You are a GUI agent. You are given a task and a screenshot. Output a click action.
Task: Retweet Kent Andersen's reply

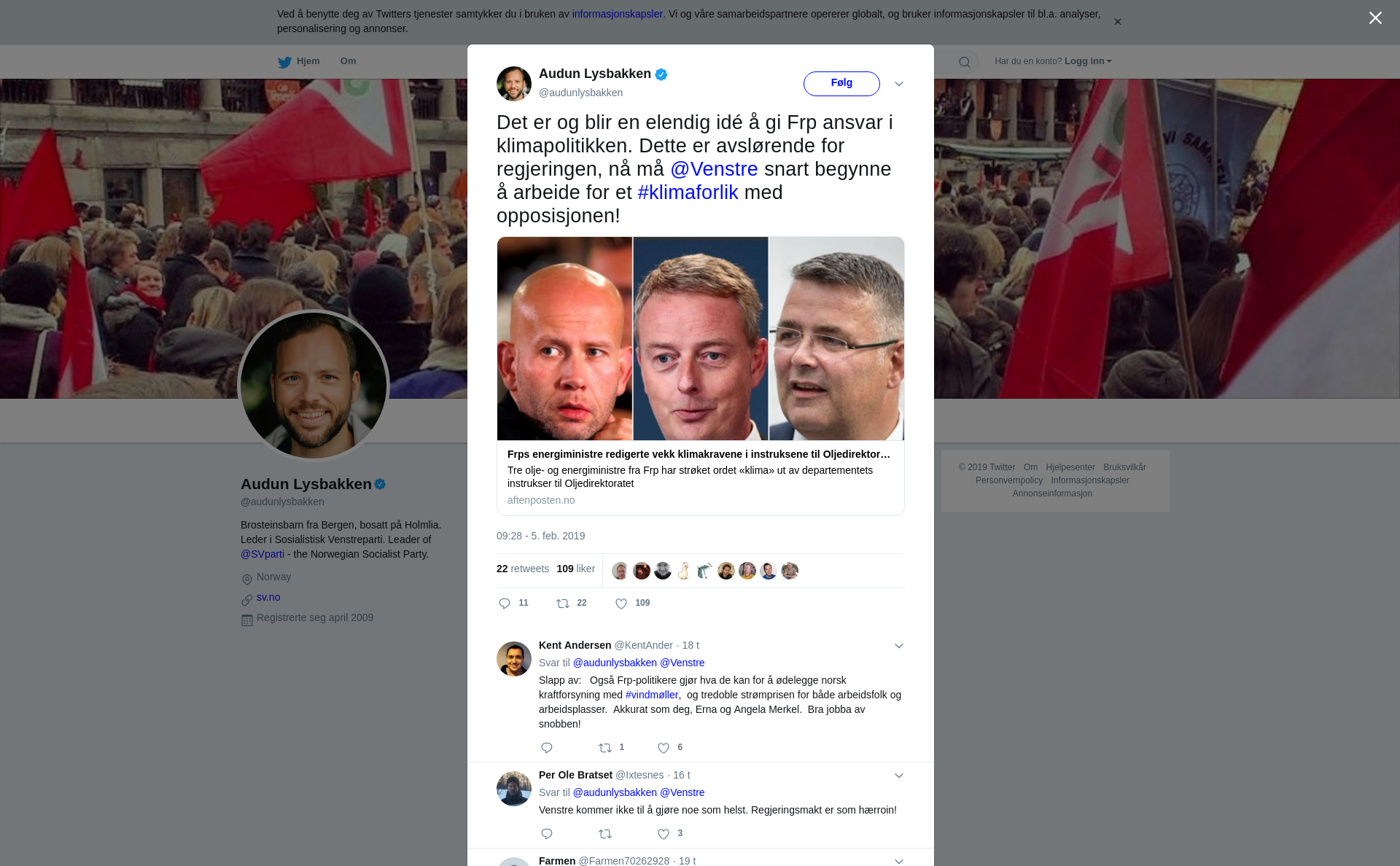[605, 748]
